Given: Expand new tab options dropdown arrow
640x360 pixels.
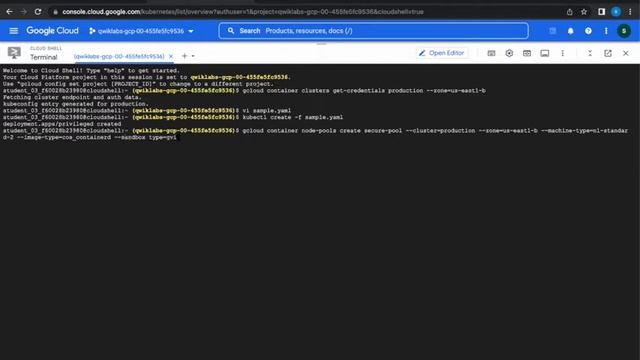Looking at the screenshot, I should point(193,56).
